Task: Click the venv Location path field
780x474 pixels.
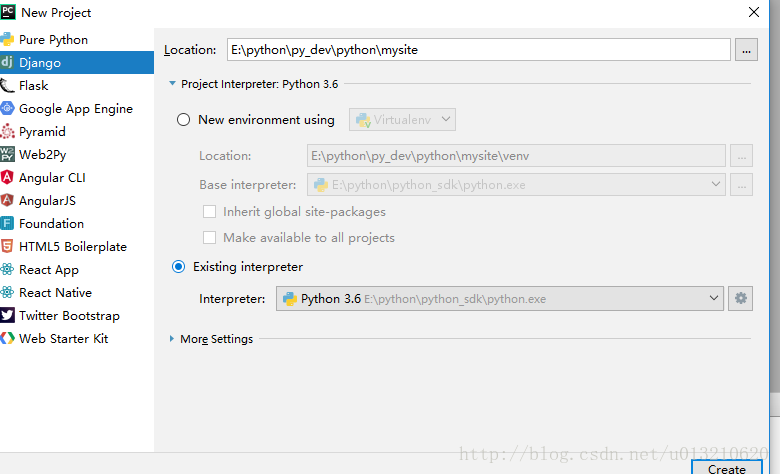Action: pyautogui.click(x=516, y=156)
